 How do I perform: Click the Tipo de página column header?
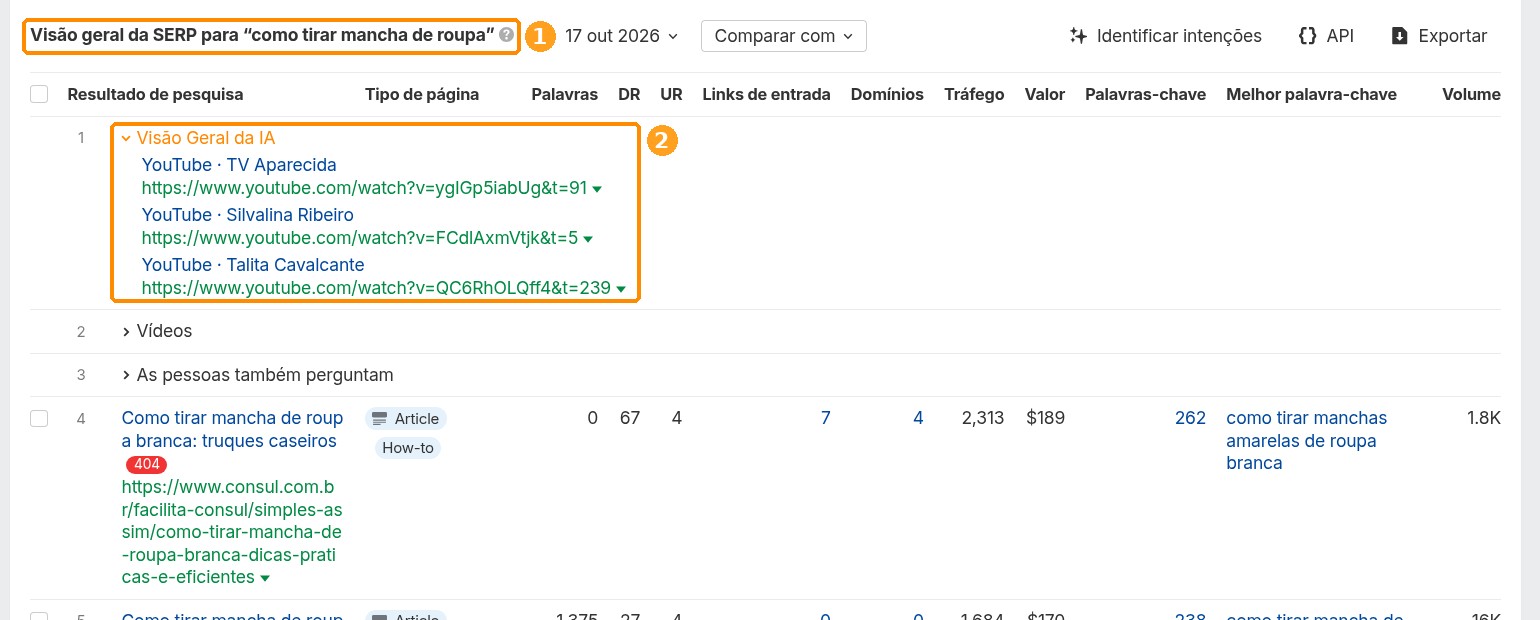click(422, 94)
